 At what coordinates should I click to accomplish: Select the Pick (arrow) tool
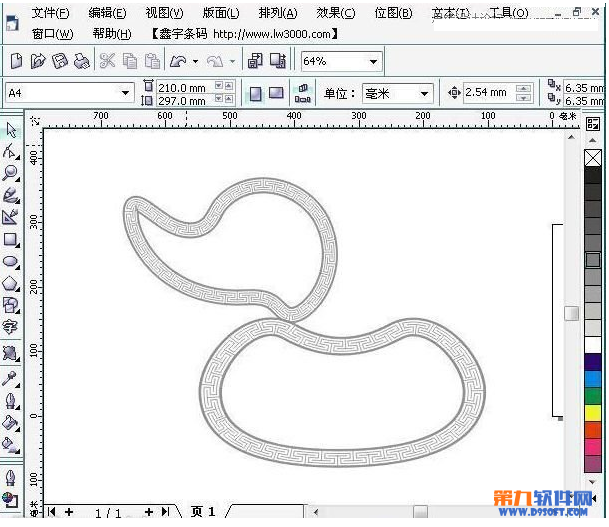(x=11, y=130)
